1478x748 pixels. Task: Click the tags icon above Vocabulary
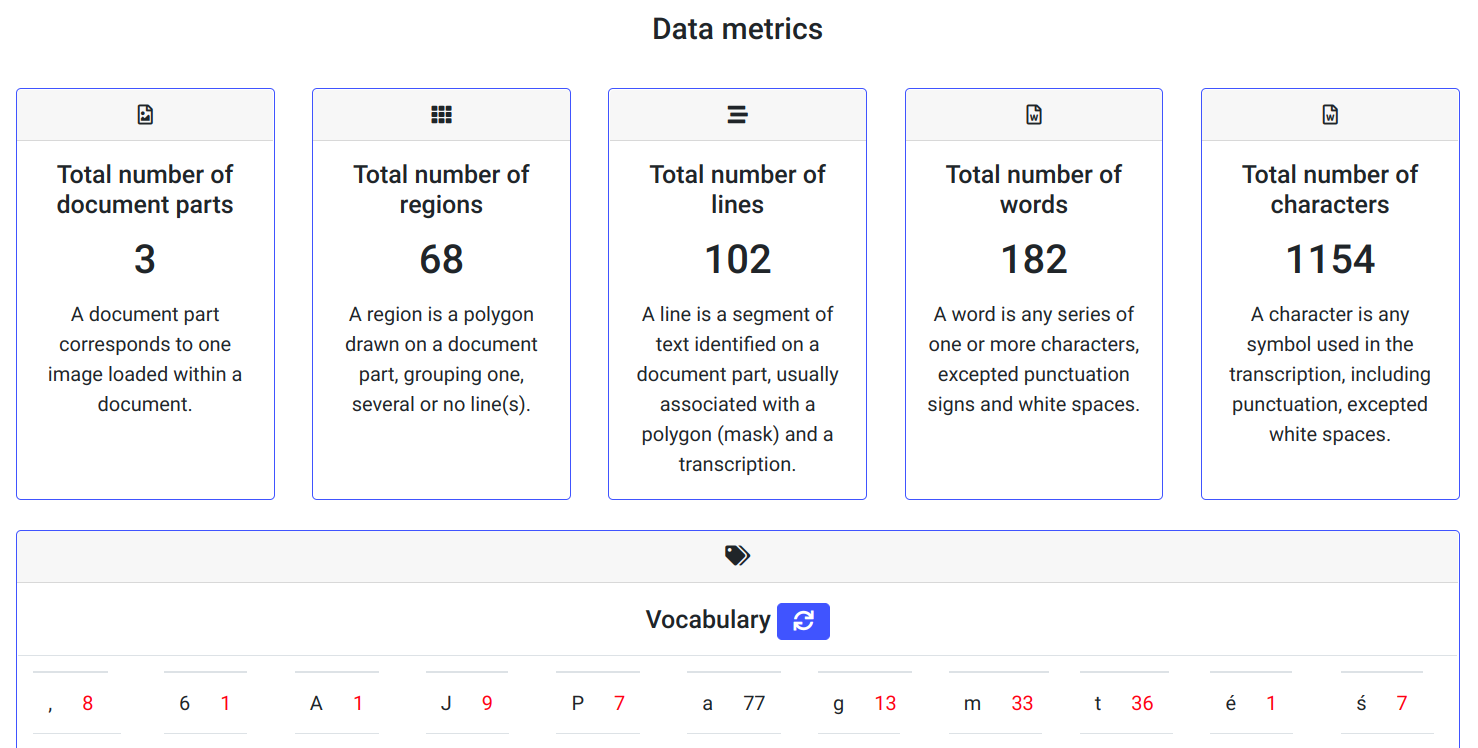pyautogui.click(x=737, y=556)
